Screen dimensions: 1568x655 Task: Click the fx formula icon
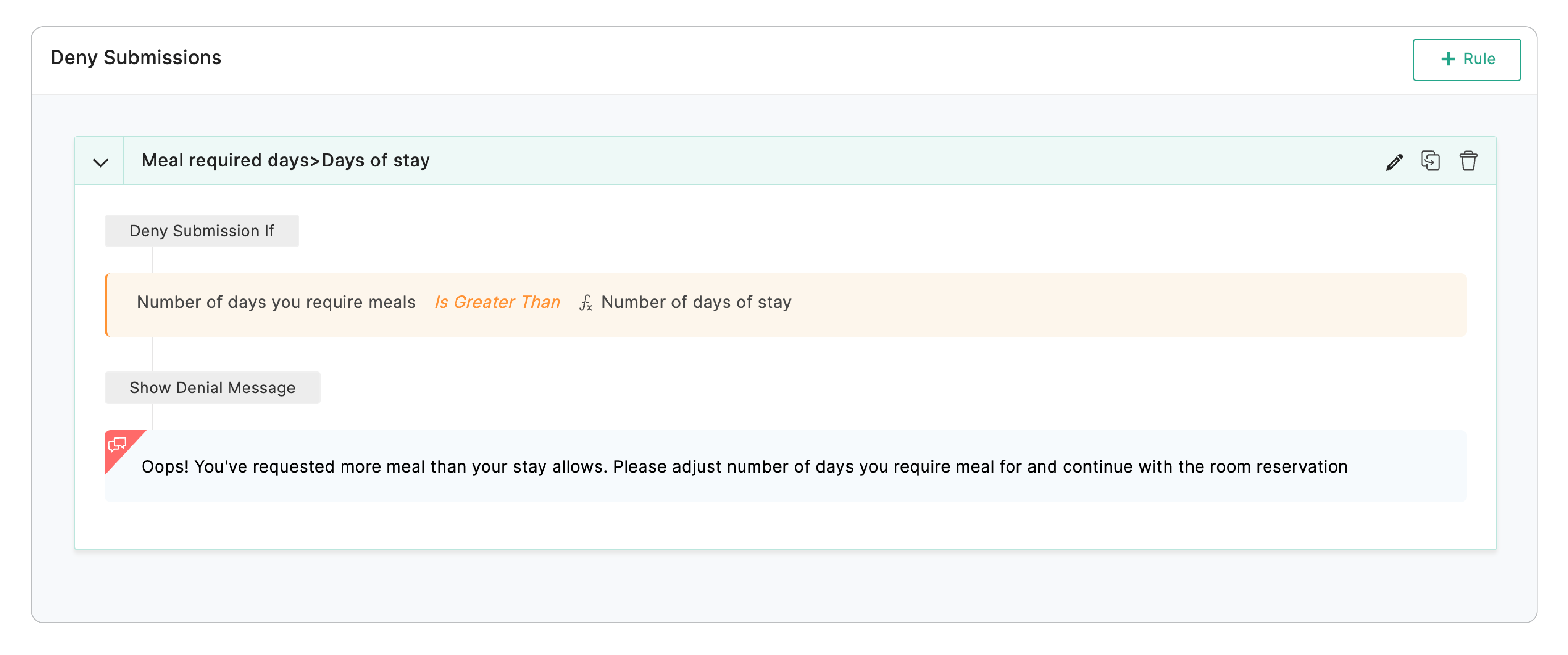pyautogui.click(x=586, y=303)
